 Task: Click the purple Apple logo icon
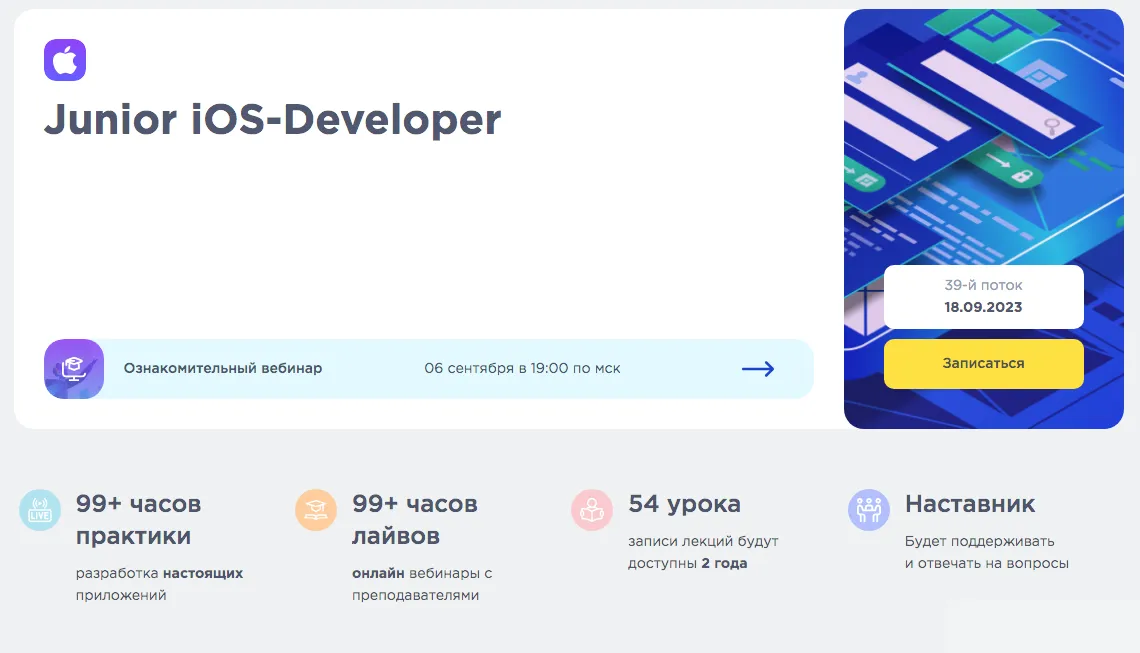pyautogui.click(x=65, y=60)
